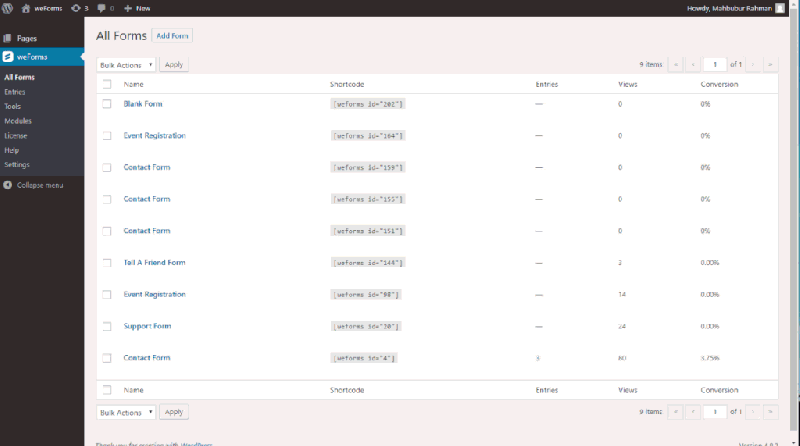Check the Event Registration id 164 checkbox
Screen dimensions: 800x446
[107, 136]
